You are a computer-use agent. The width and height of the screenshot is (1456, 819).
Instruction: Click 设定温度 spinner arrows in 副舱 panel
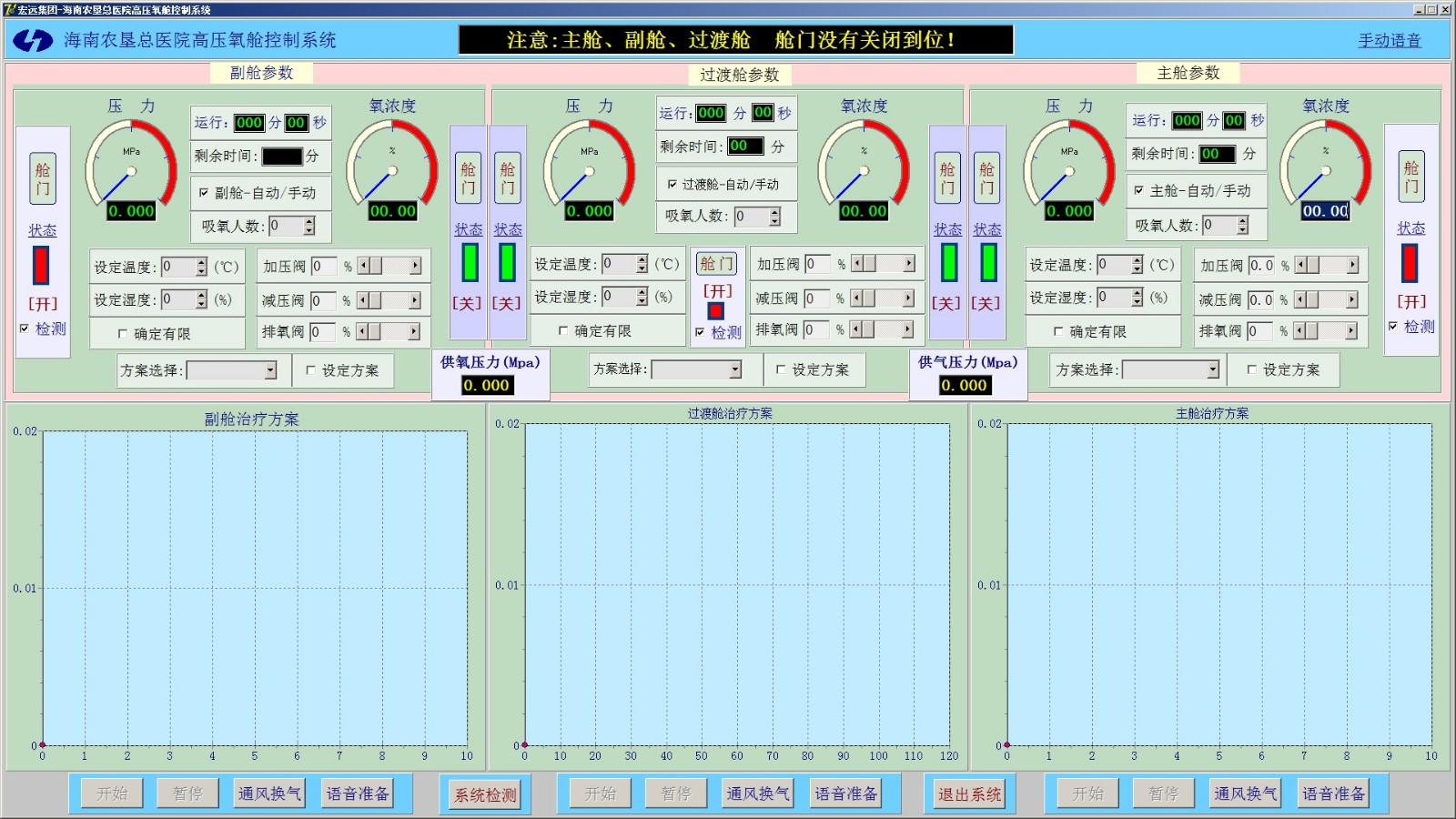201,268
